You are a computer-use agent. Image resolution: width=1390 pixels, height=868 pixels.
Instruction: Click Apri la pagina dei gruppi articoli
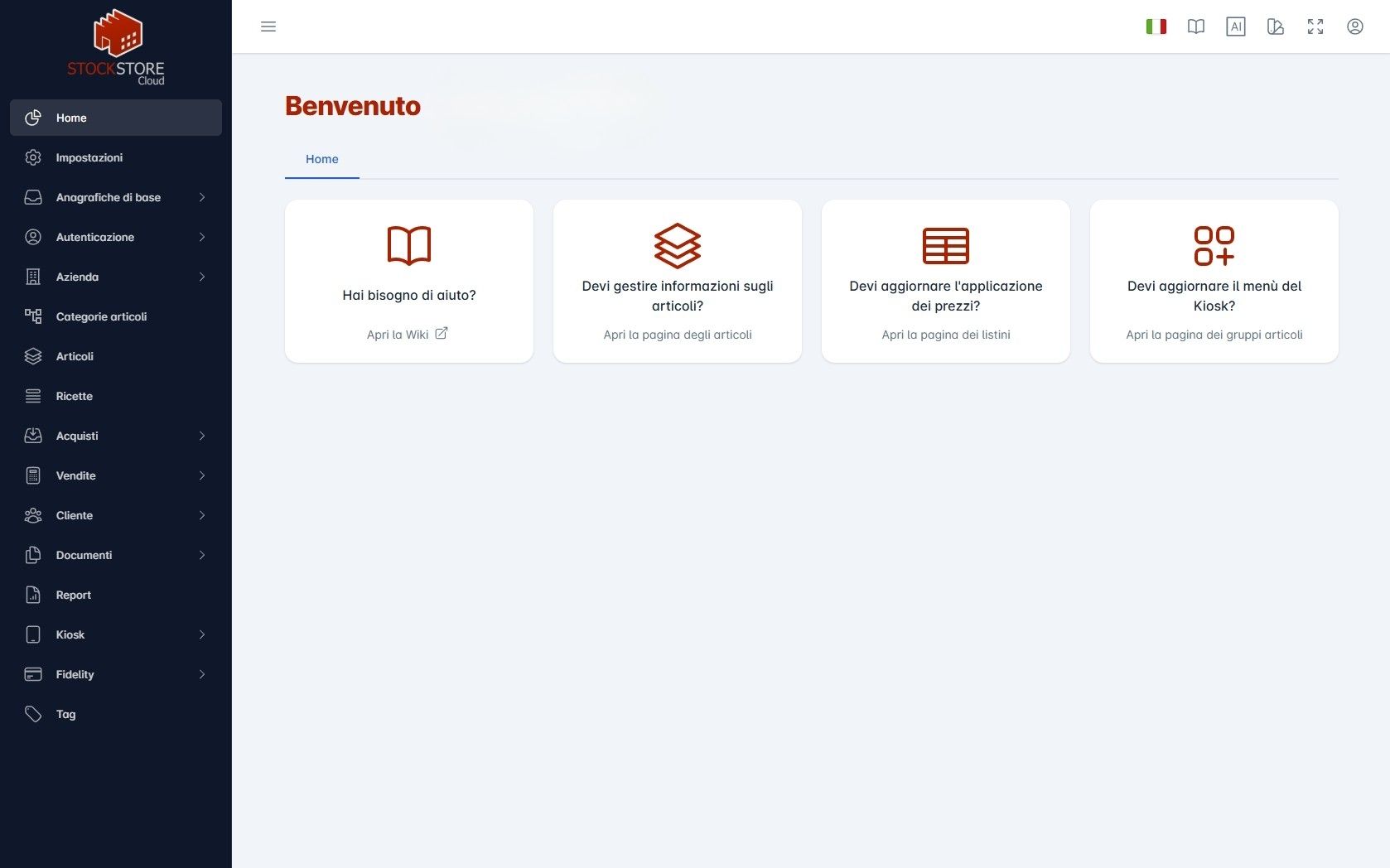point(1214,335)
